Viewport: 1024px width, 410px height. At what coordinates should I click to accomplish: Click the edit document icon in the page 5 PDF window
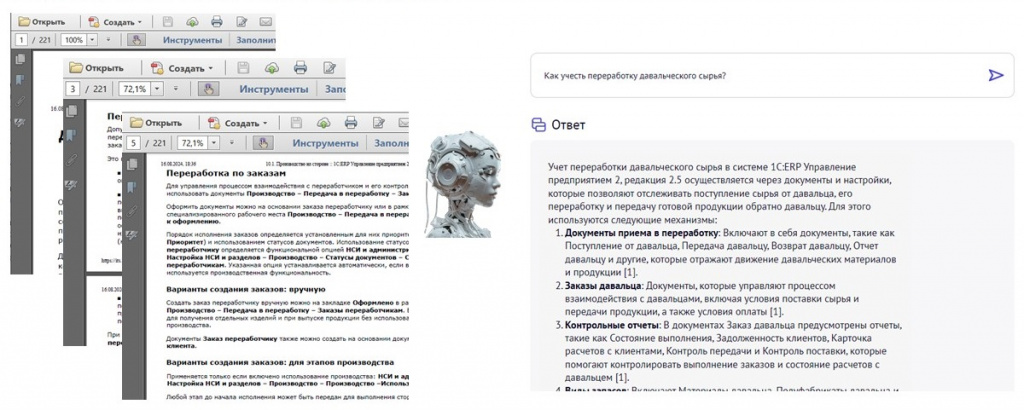coord(379,122)
